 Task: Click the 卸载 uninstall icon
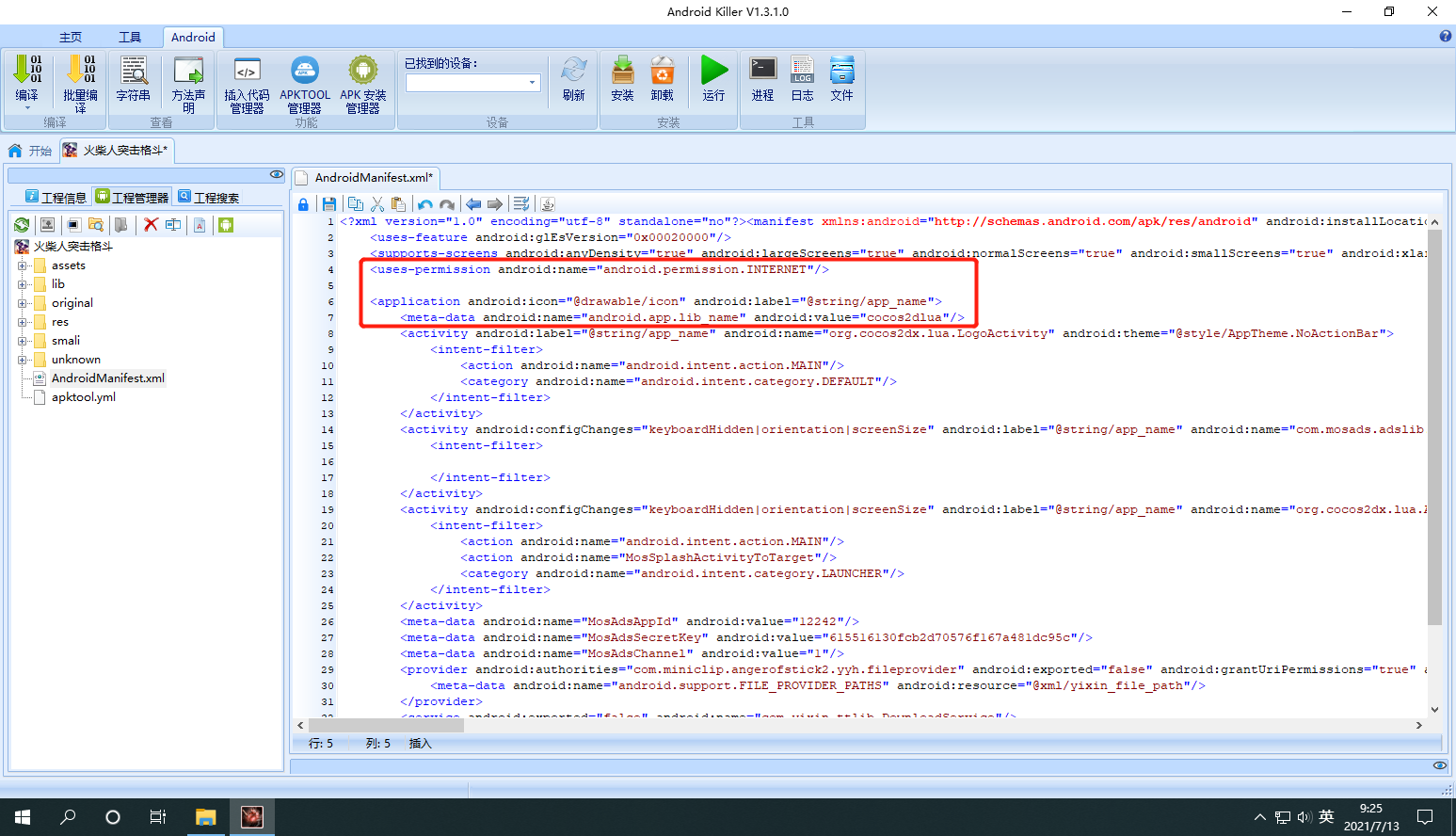(x=663, y=78)
